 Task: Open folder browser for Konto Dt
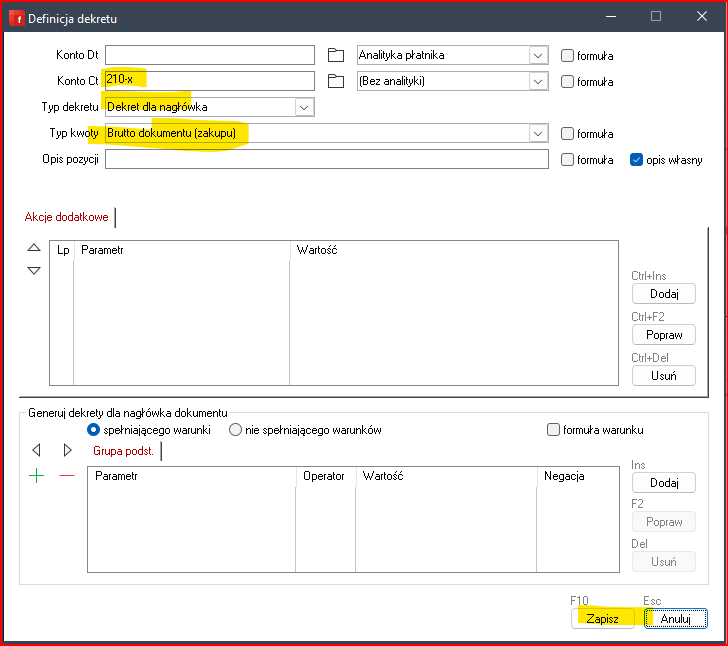[336, 55]
